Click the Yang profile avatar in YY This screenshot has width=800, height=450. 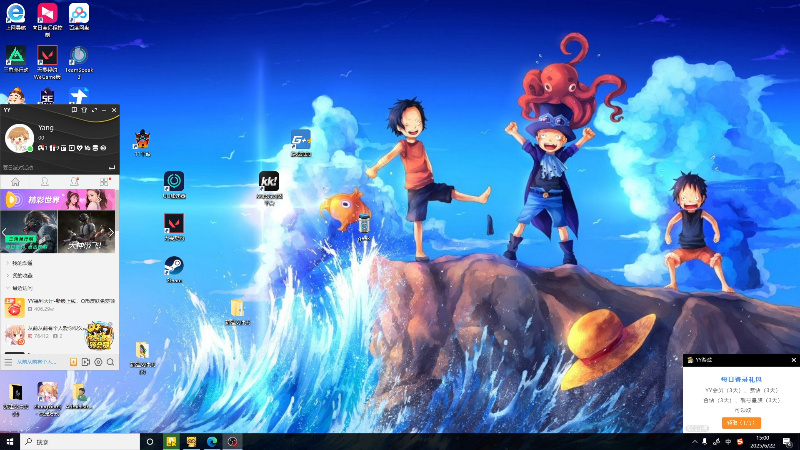coord(19,138)
